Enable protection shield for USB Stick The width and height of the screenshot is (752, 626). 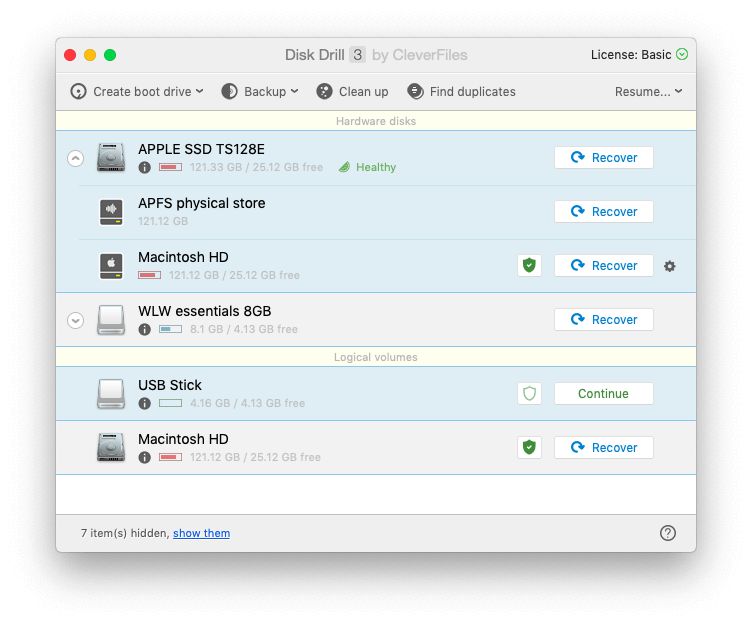pyautogui.click(x=529, y=393)
